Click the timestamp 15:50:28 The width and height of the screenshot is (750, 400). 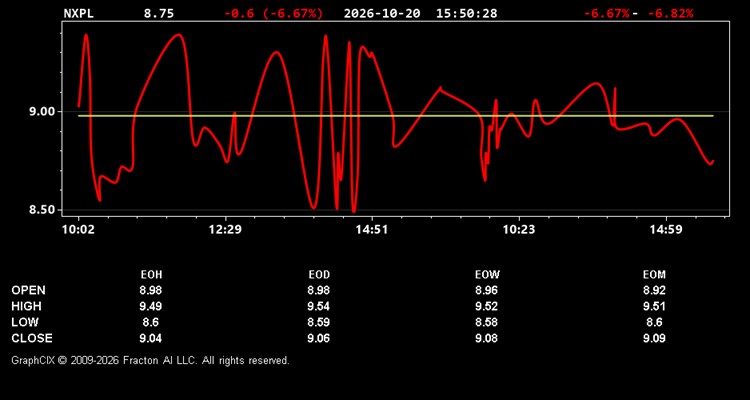tap(466, 13)
